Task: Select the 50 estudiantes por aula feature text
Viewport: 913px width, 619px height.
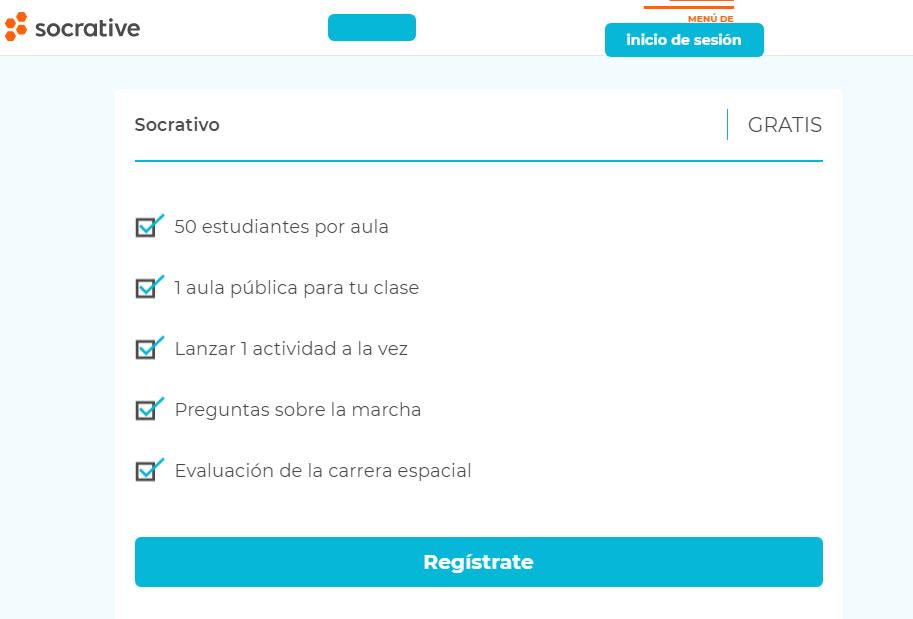Action: coord(281,227)
